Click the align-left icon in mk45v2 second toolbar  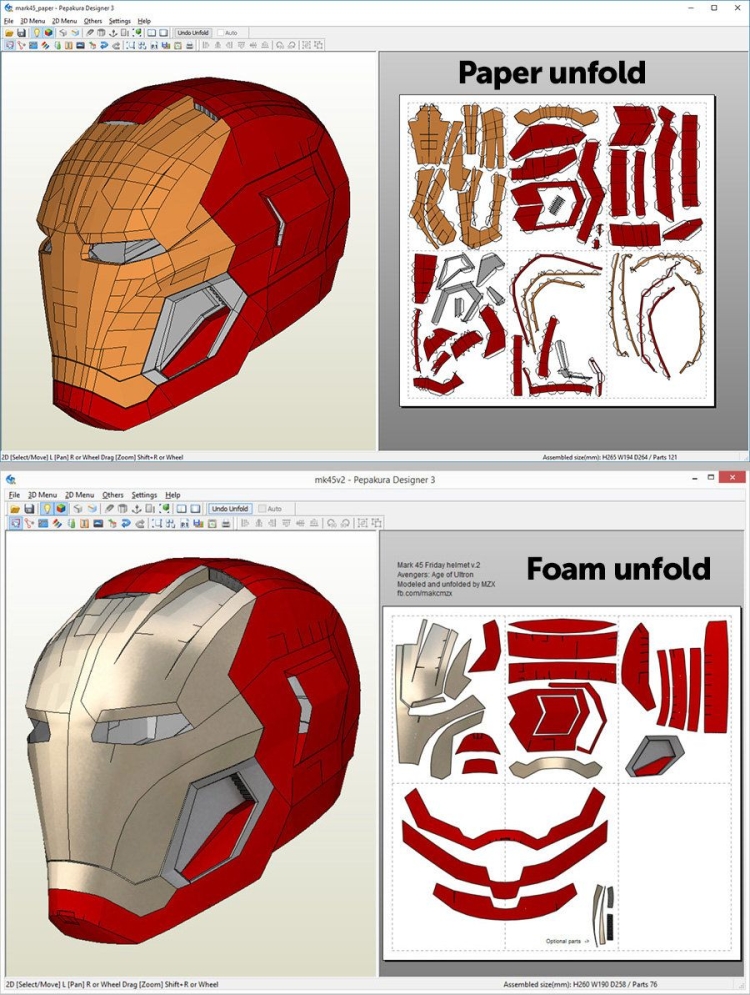[x=245, y=524]
